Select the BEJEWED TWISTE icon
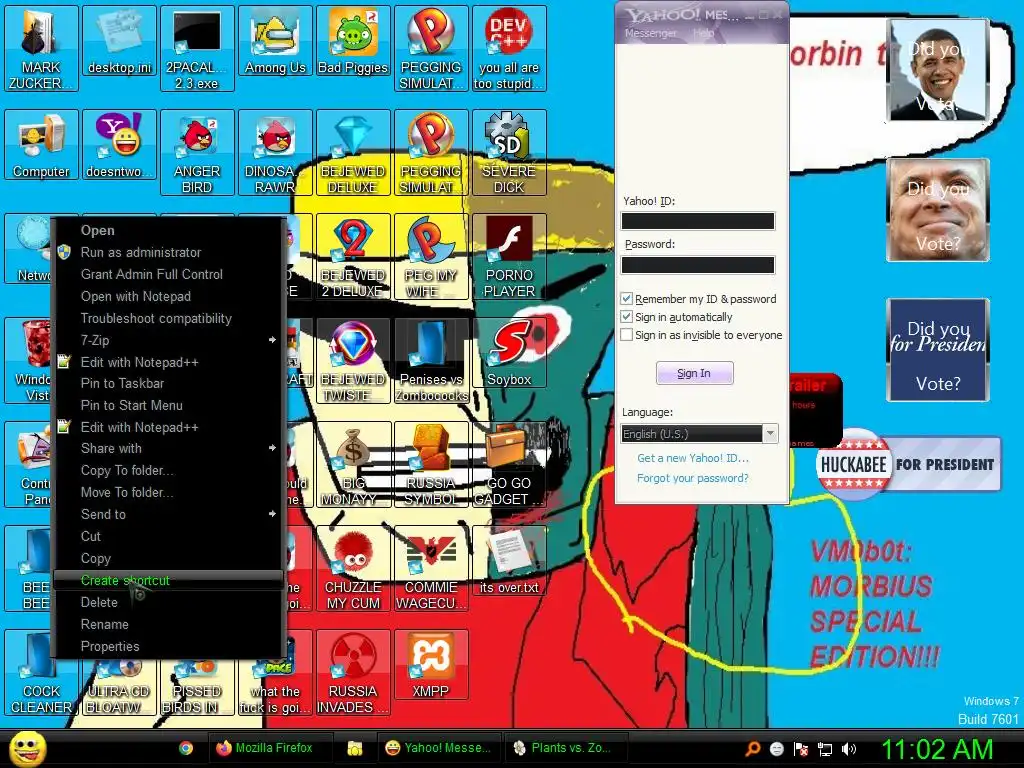 tap(353, 360)
